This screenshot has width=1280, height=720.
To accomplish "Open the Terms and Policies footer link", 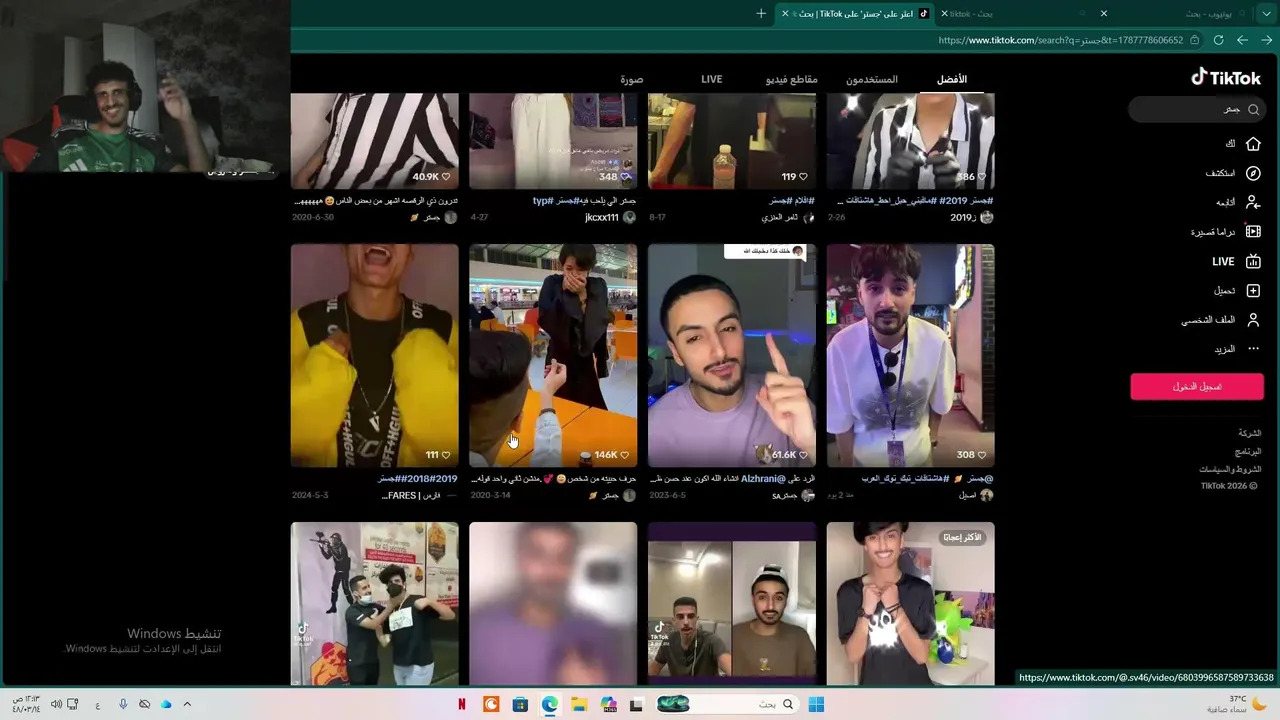I will point(1231,469).
